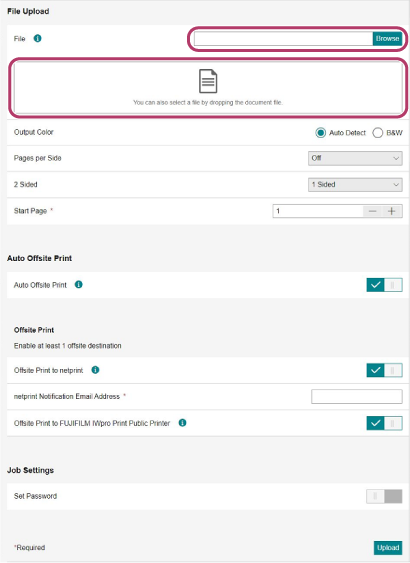Click the netprint Notification Email Address field
410x563 pixels.
(357, 396)
